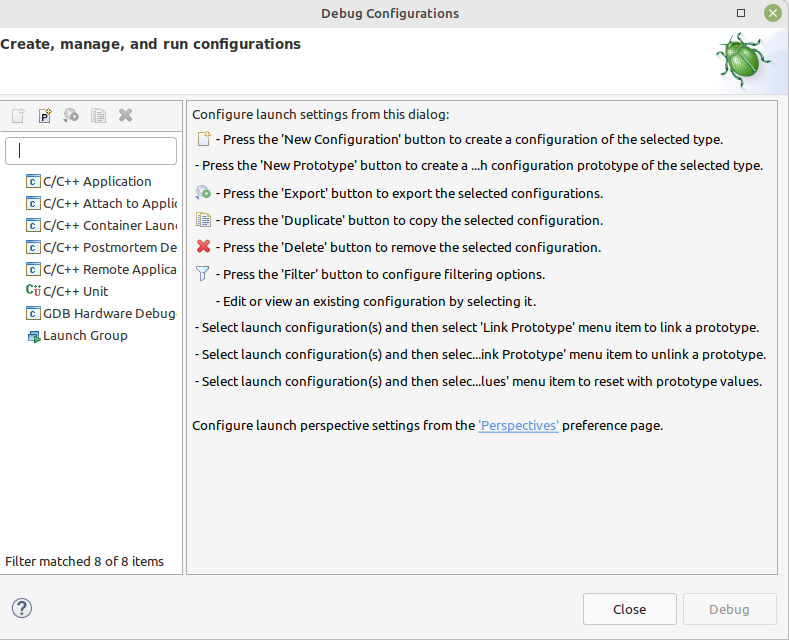Viewport: 789px width, 640px height.
Task: Click the Export configurations toolbar icon
Action: tap(71, 115)
